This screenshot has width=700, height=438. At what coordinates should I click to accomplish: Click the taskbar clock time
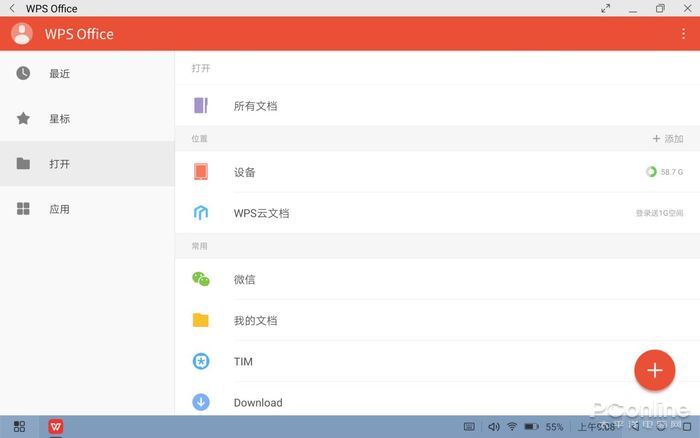coord(596,427)
